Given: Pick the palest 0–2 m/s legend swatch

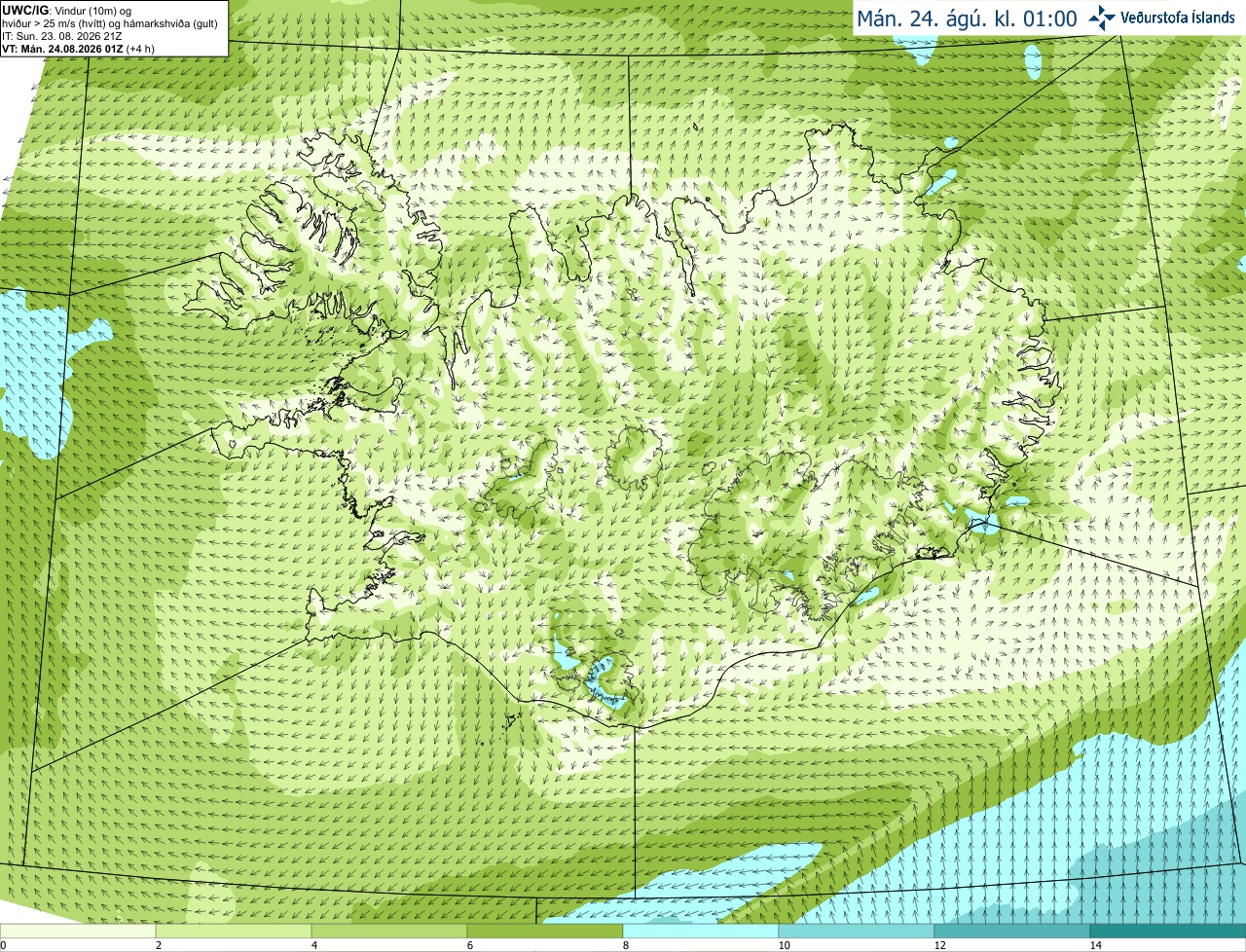Looking at the screenshot, I should coord(78,932).
